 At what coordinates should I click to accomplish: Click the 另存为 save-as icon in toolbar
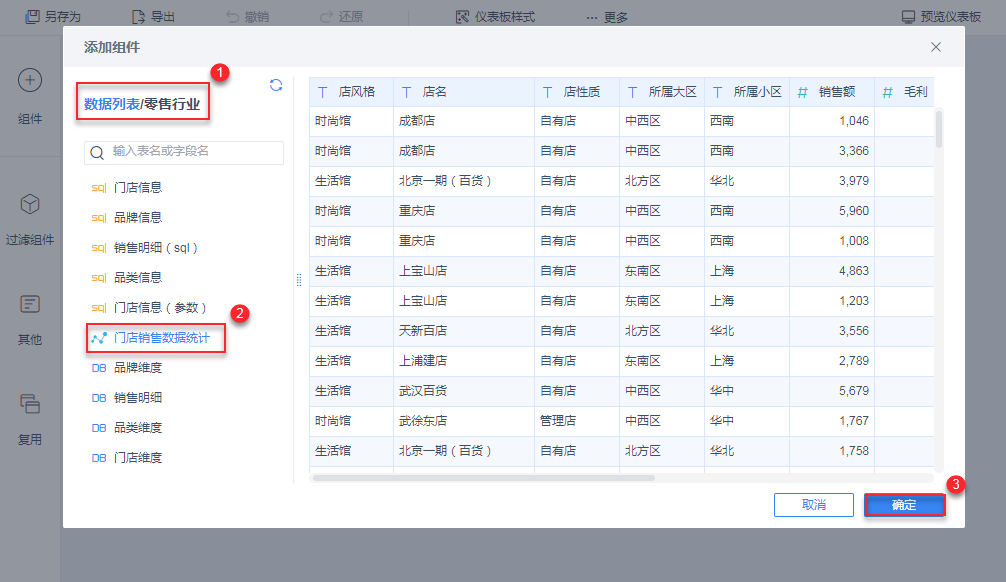click(32, 17)
